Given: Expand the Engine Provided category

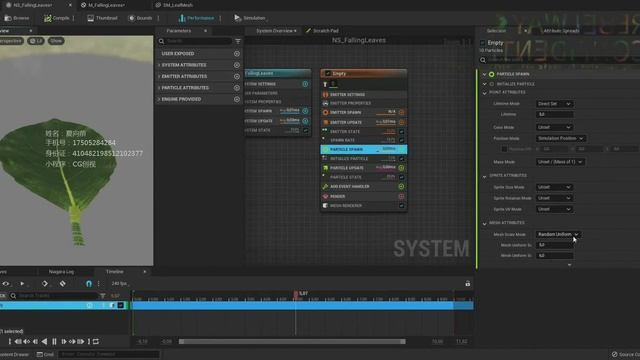Looking at the screenshot, I should (159, 99).
